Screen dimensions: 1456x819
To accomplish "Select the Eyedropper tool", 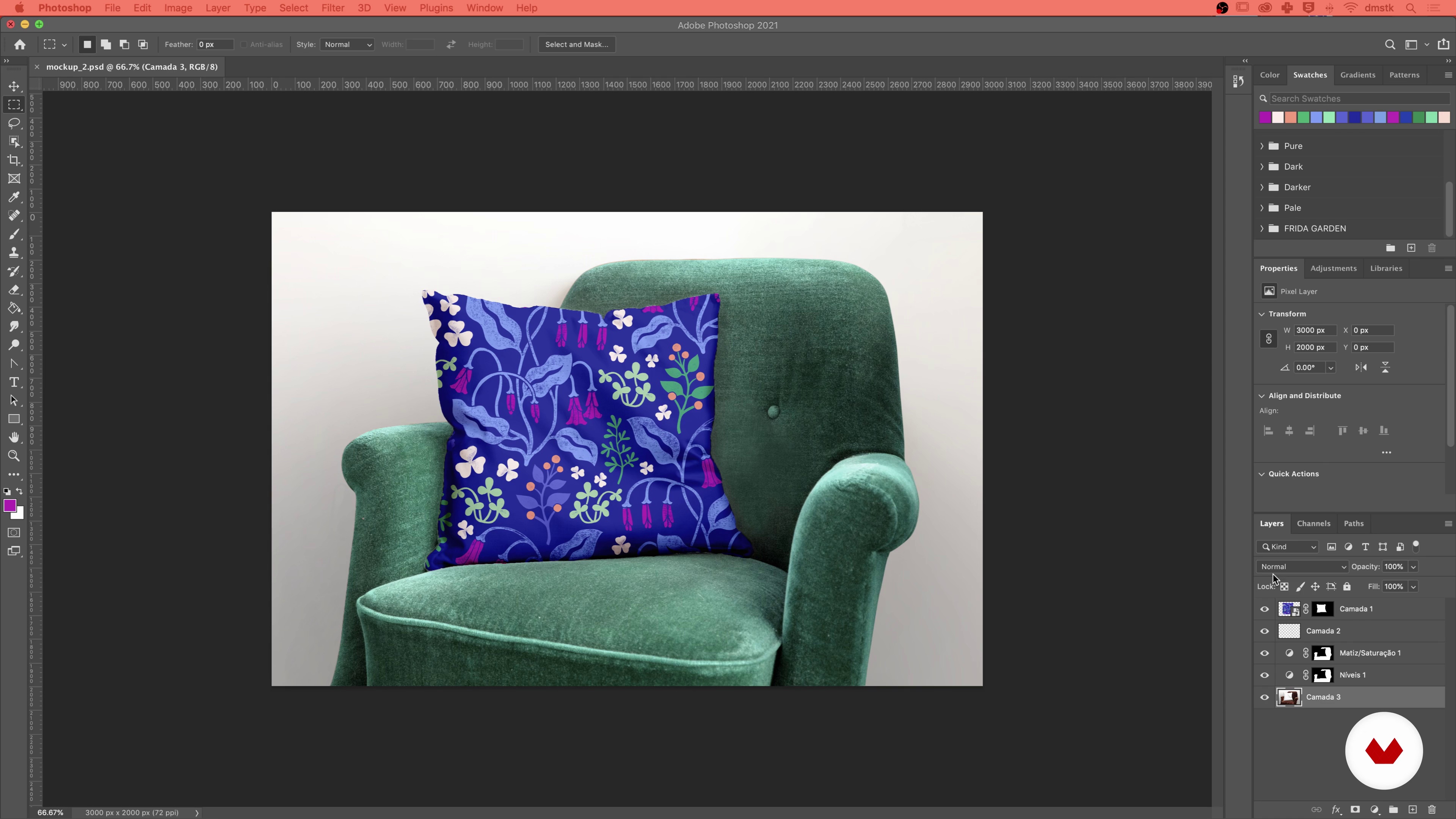I will coord(14,197).
